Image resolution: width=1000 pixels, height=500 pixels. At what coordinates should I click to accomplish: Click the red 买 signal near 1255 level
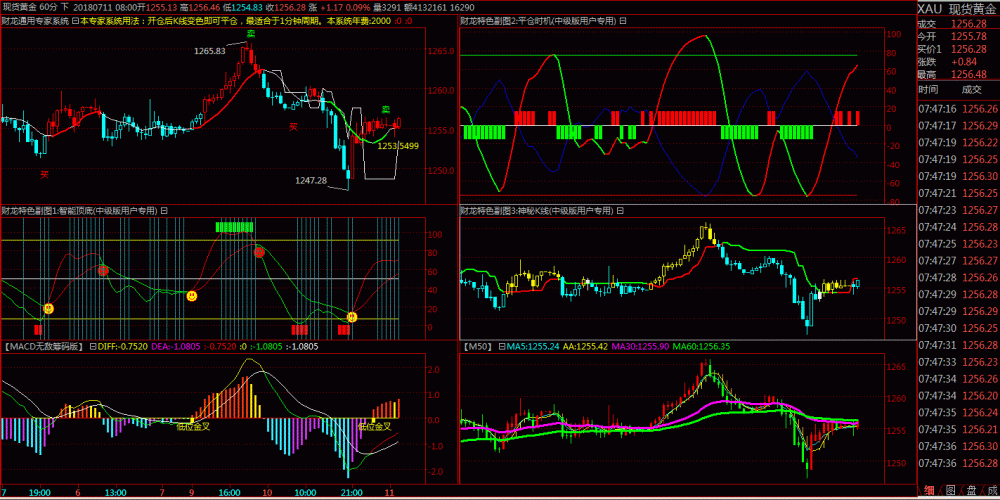tap(293, 127)
